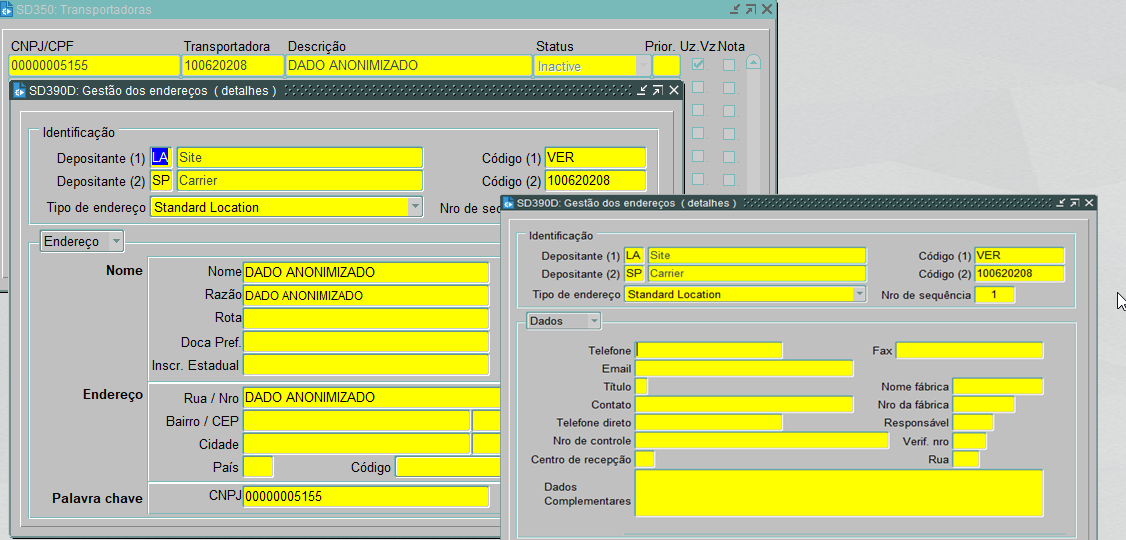
Task: Click into the Telefone field
Action: click(x=709, y=350)
